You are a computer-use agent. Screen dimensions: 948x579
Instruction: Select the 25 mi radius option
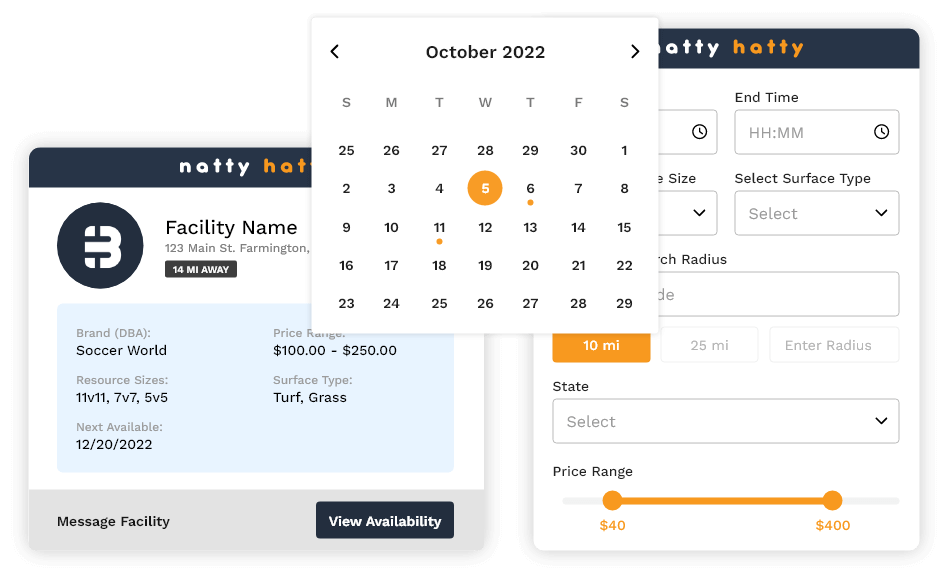(x=709, y=345)
